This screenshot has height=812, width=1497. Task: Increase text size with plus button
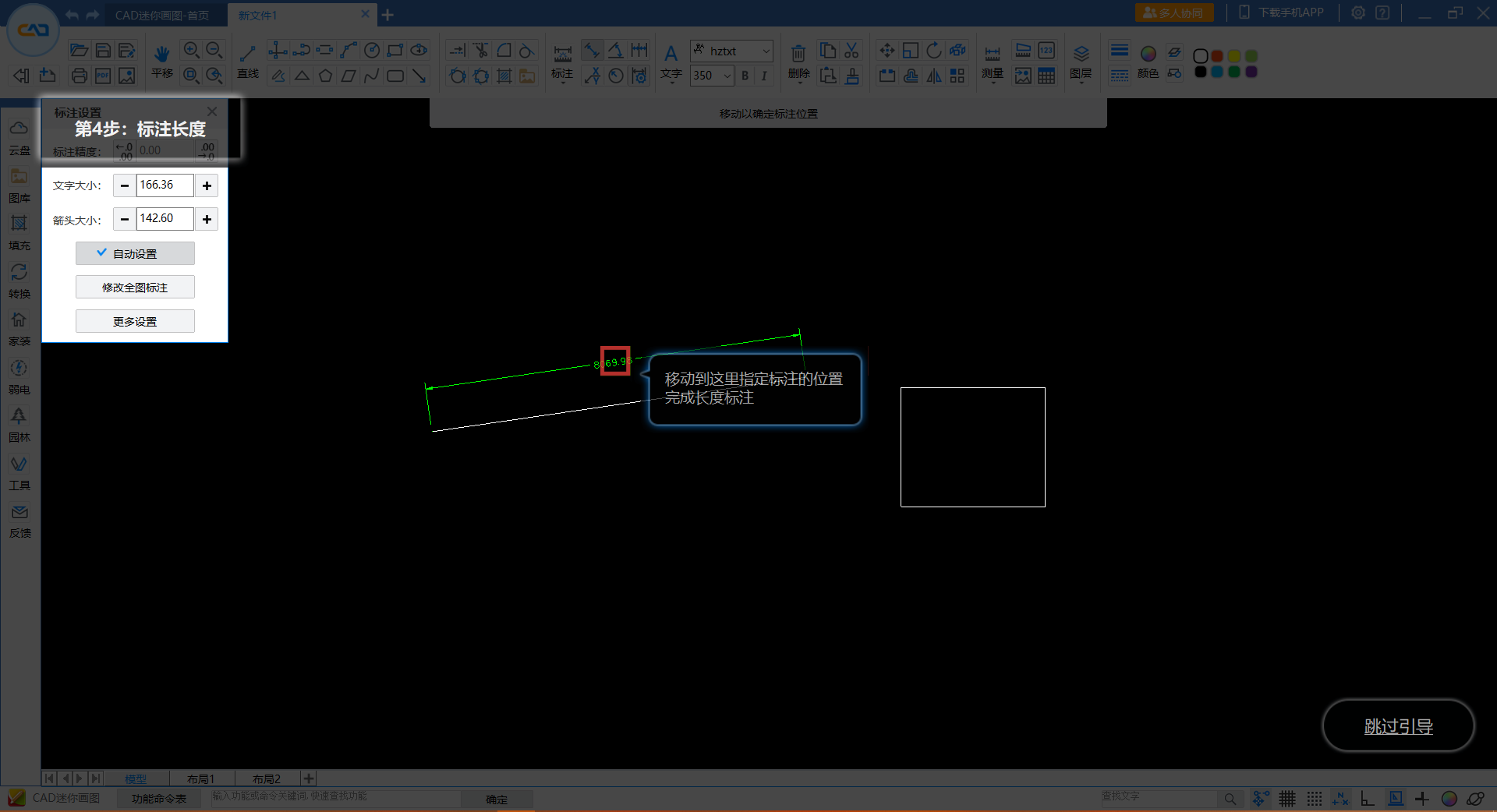coord(207,185)
